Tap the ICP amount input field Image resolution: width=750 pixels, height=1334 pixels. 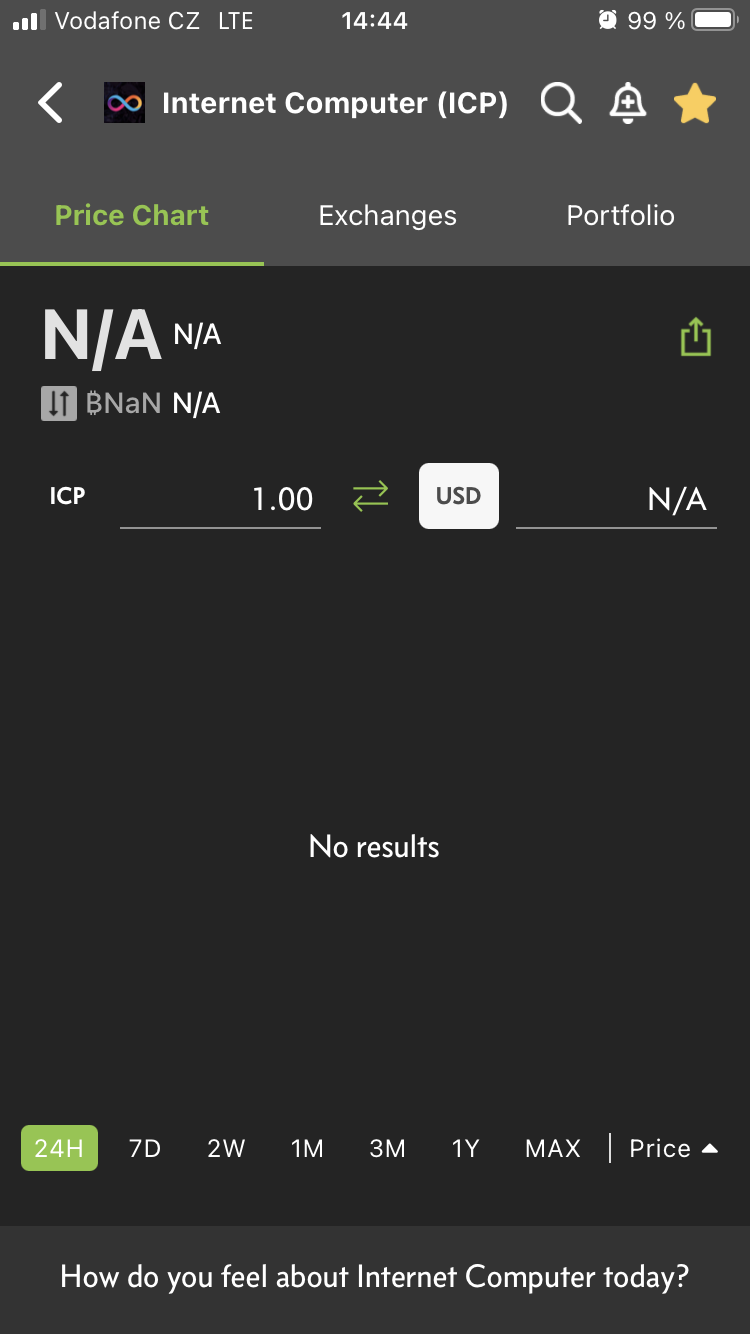pyautogui.click(x=220, y=498)
